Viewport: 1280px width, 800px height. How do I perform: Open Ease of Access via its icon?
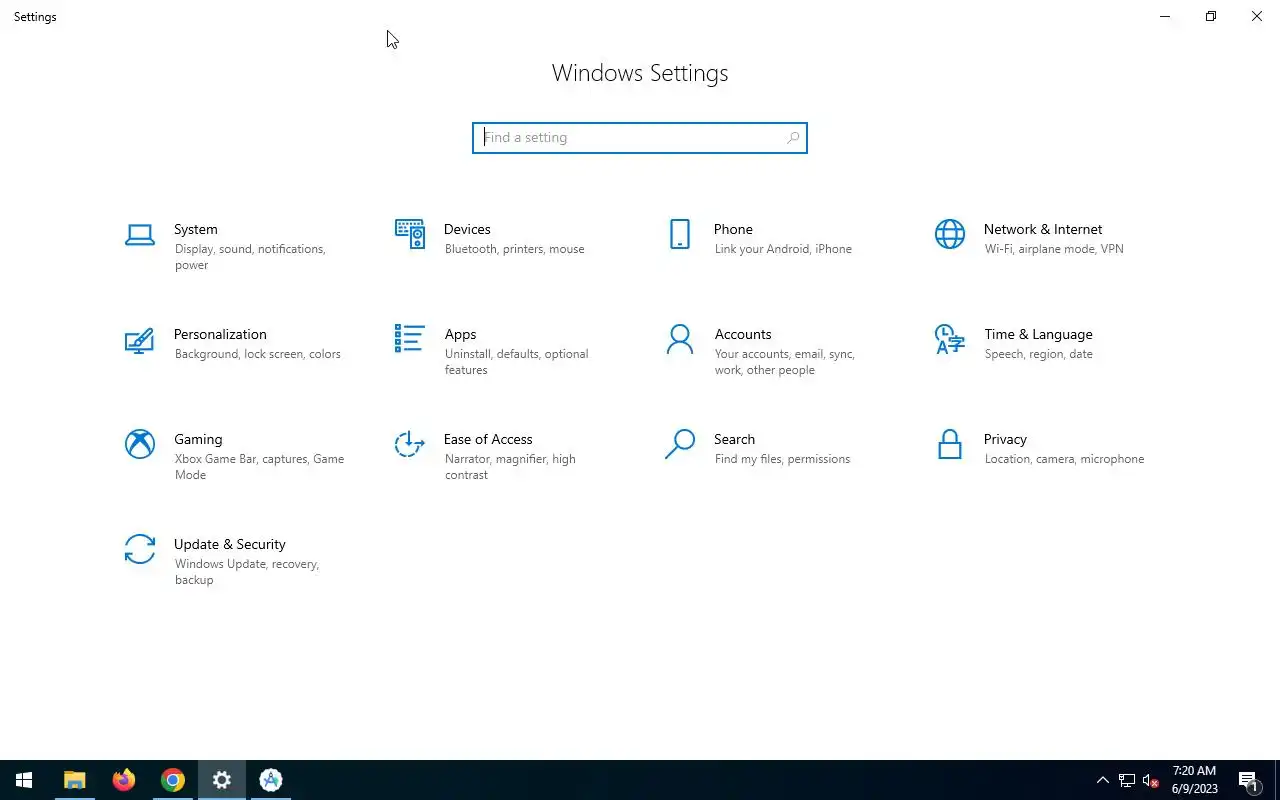click(x=410, y=444)
